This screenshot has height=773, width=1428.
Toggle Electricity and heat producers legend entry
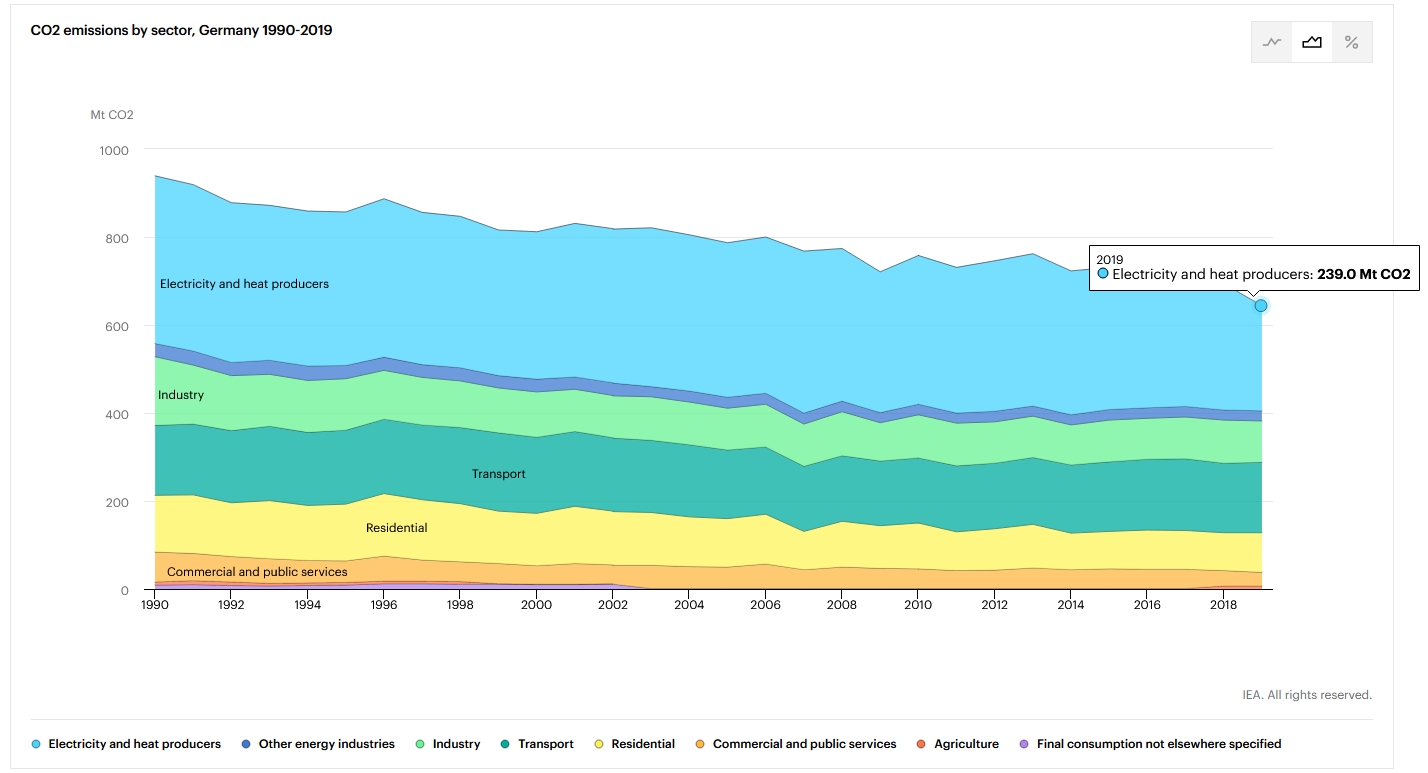126,744
